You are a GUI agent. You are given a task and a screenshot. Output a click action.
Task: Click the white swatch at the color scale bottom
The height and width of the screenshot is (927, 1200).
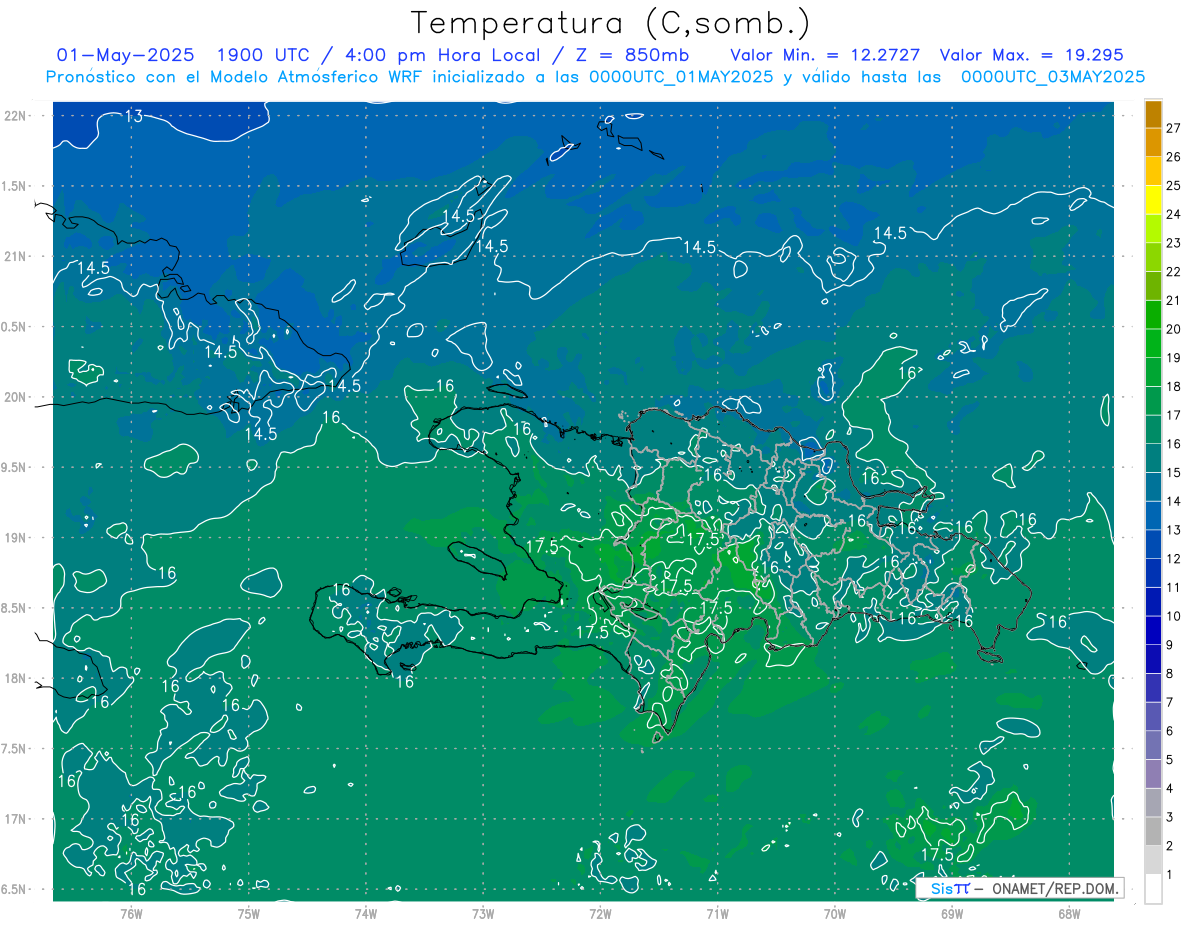pos(1153,889)
